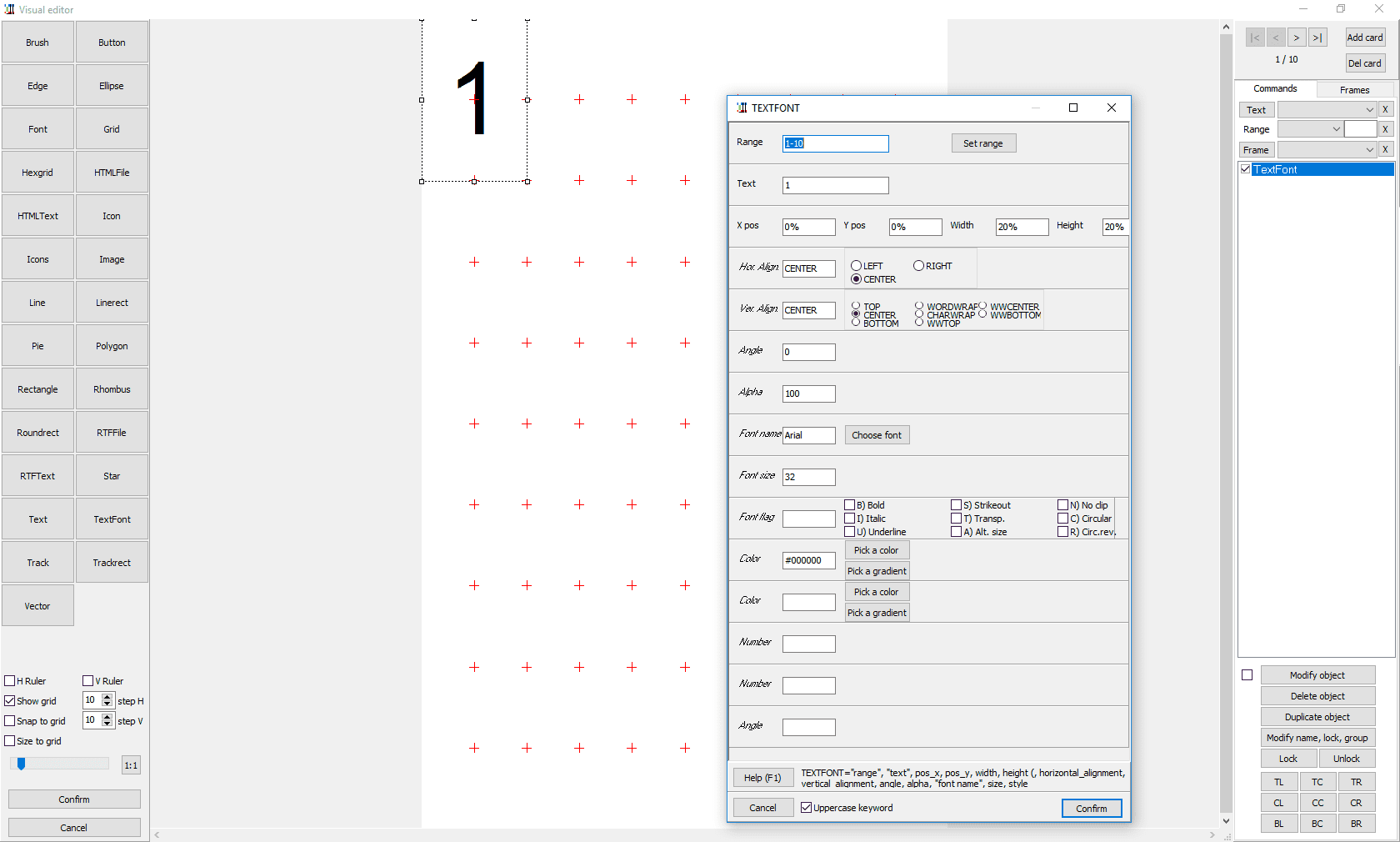Set zoom to 1:1
The width and height of the screenshot is (1400, 842).
(131, 765)
